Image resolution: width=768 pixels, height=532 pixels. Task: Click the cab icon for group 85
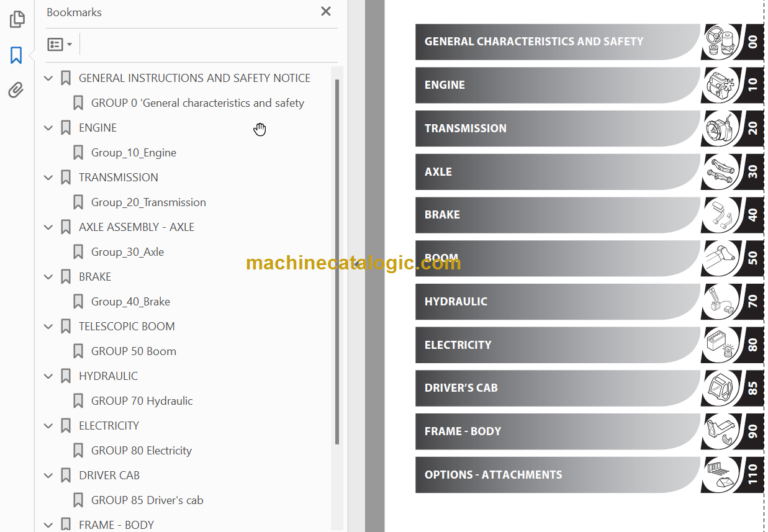click(x=720, y=388)
